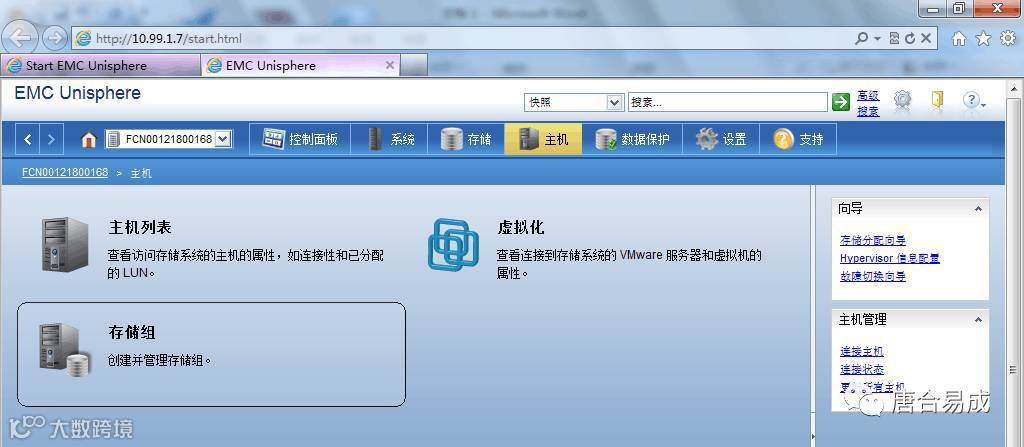Screen dimensions: 1024x447
Task: Click the side panel splitter collapse arrow
Action: (813, 437)
